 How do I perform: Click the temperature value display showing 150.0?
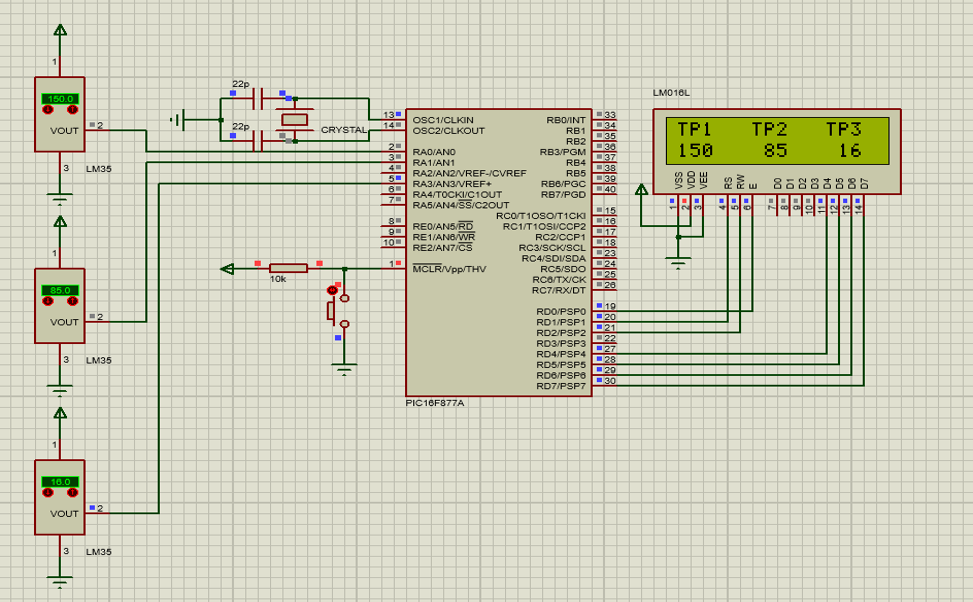point(60,99)
